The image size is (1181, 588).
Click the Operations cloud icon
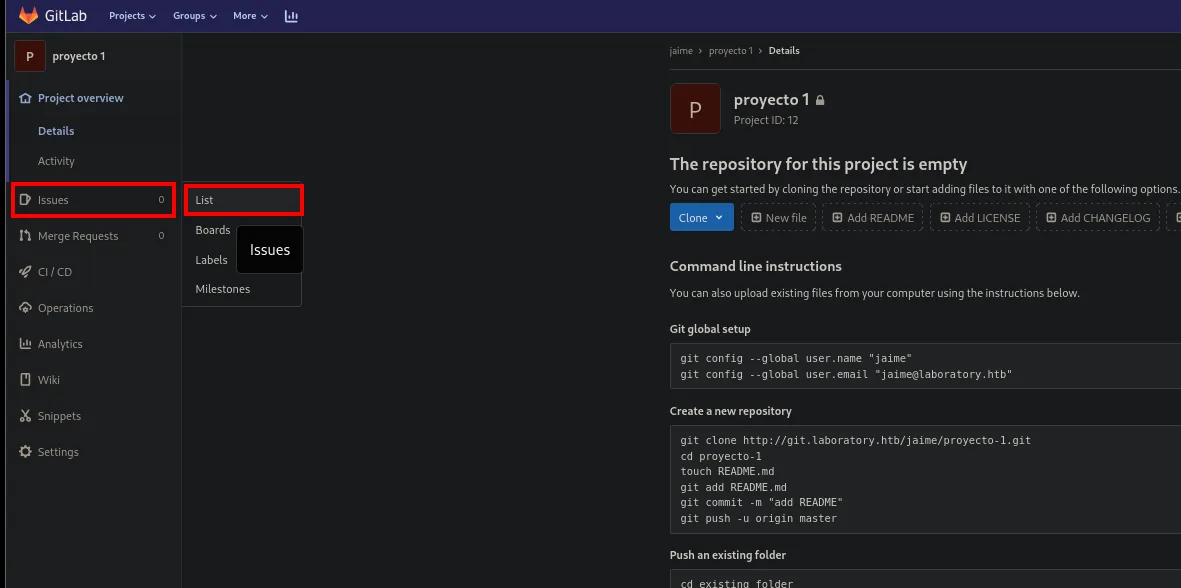click(26, 308)
